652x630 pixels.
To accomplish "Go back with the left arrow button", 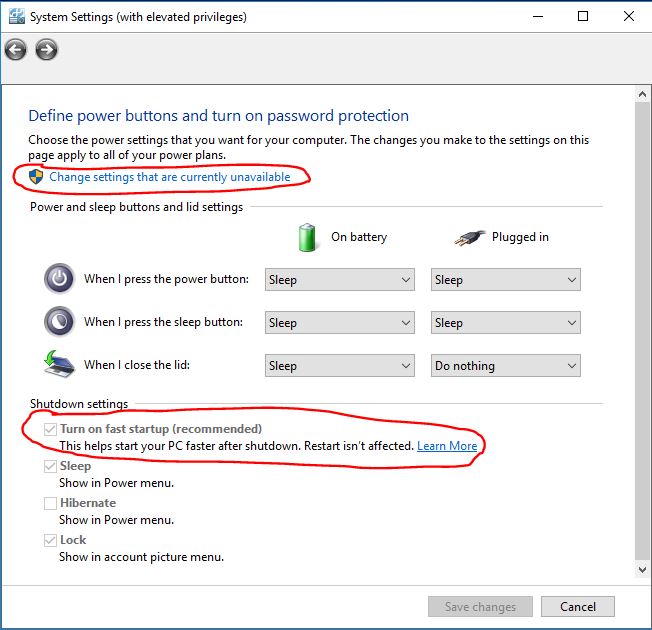I will pyautogui.click(x=16, y=50).
